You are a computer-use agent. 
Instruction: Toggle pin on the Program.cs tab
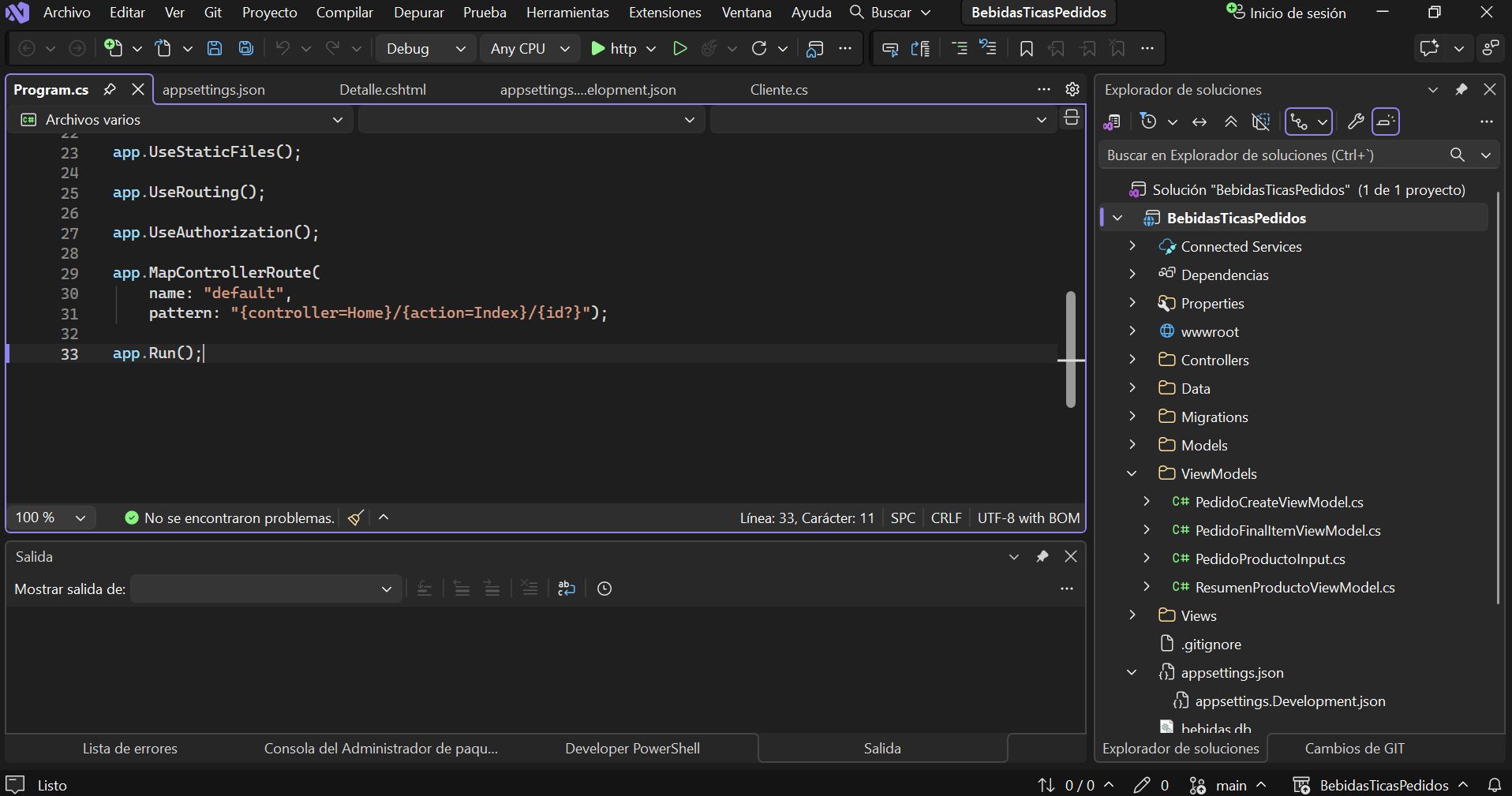[x=110, y=89]
